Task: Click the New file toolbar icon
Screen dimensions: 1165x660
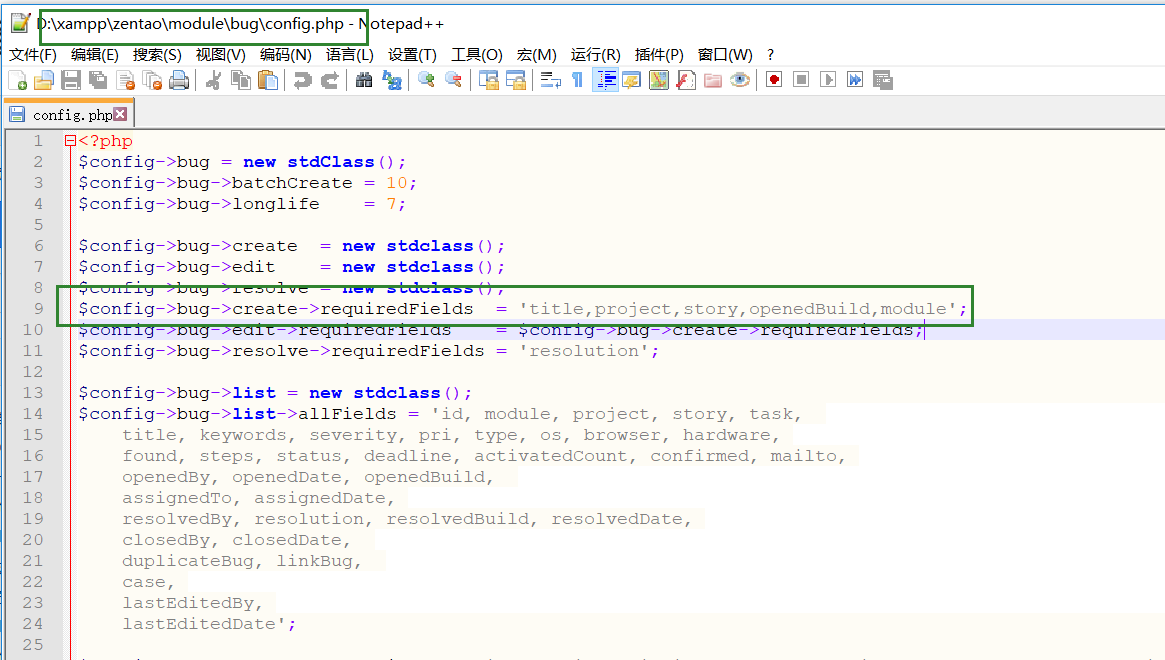Action: (19, 80)
